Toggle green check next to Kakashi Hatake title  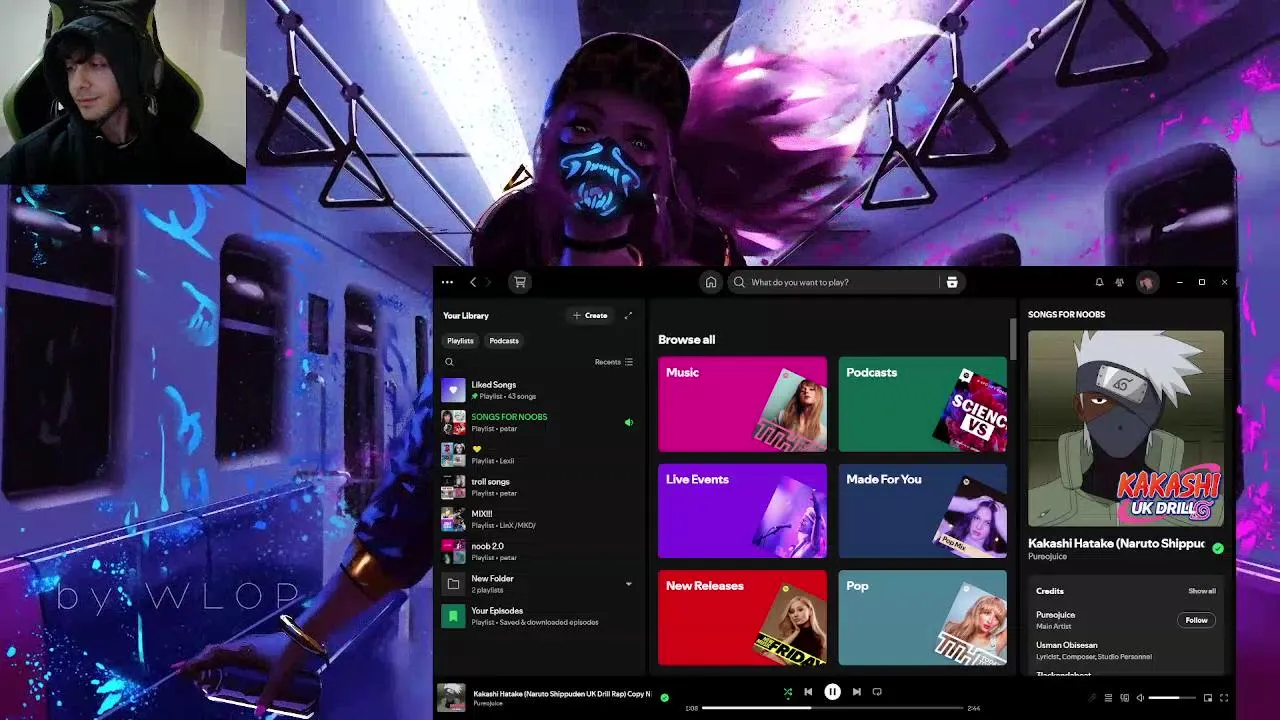coord(1217,548)
